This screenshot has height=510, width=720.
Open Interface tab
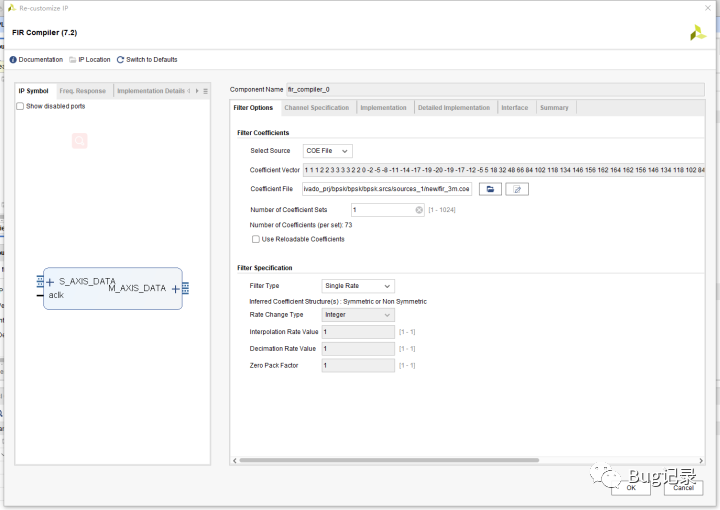coord(515,108)
